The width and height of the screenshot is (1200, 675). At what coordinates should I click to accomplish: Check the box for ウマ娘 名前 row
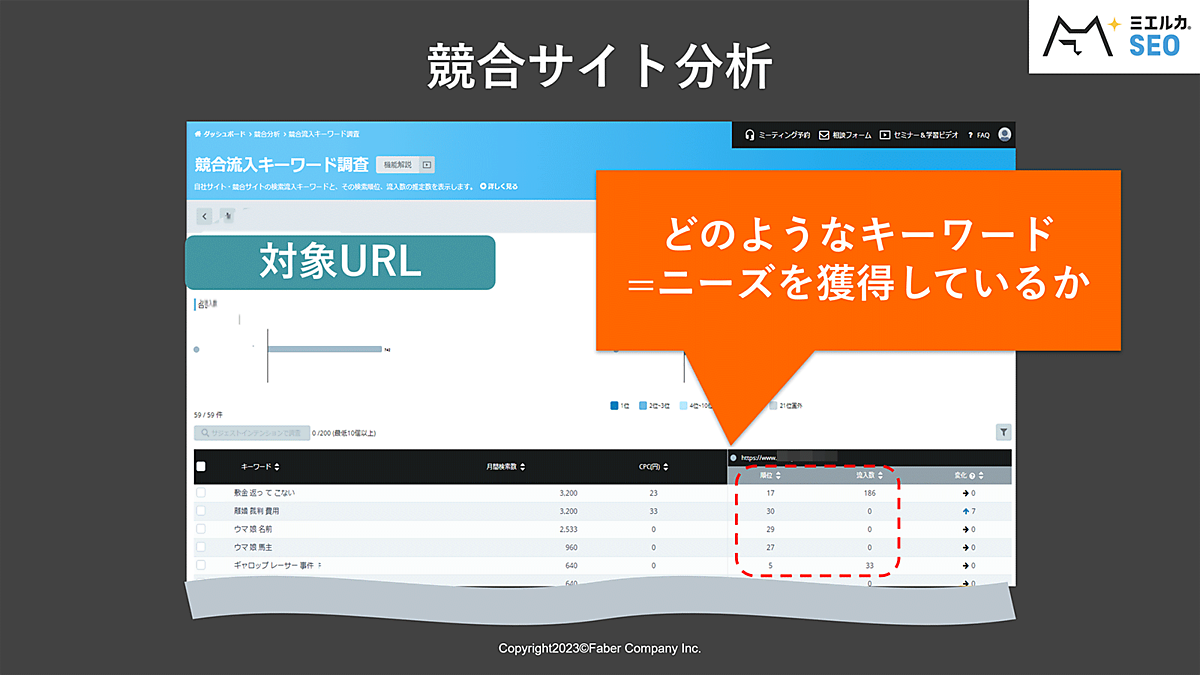pyautogui.click(x=201, y=529)
